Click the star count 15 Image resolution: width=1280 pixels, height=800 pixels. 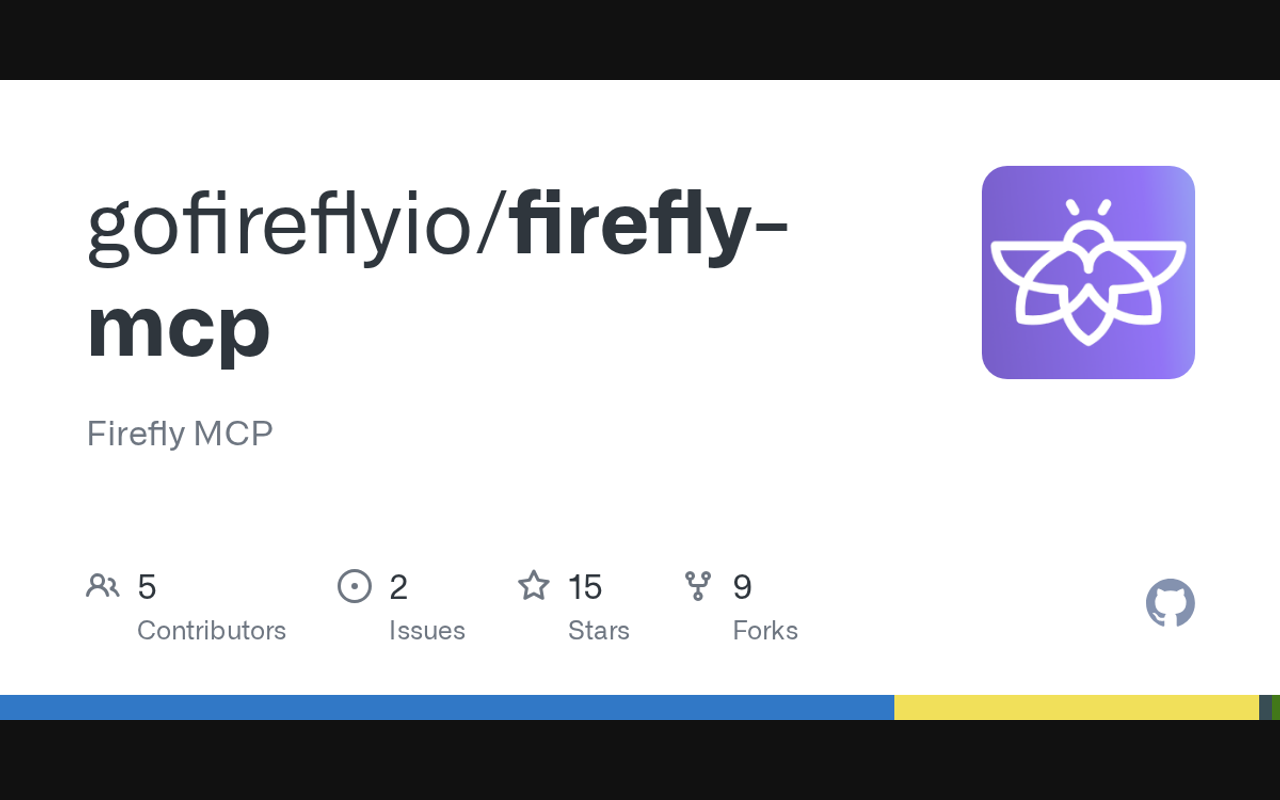tap(585, 587)
